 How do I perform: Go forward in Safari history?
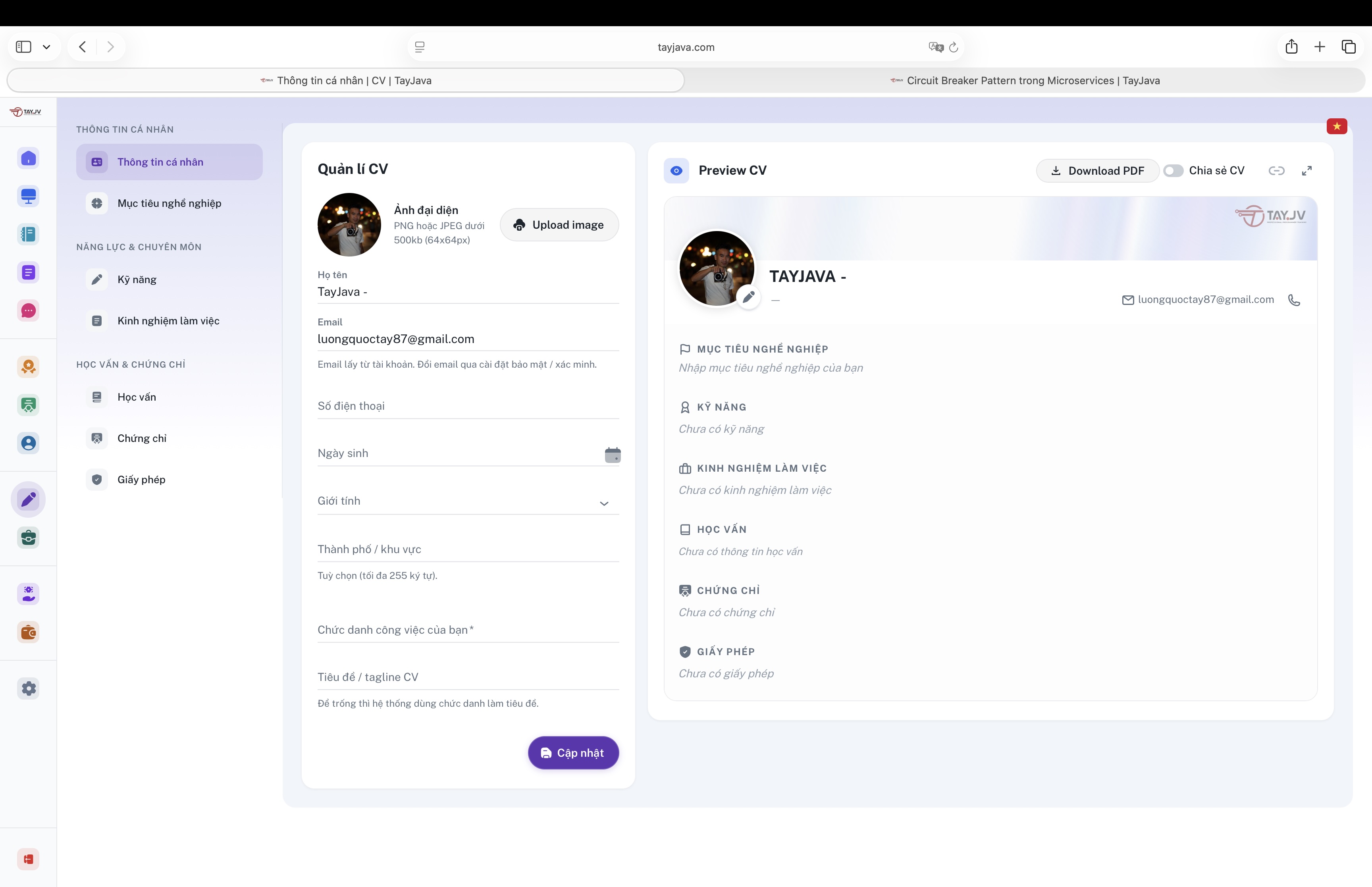pos(110,47)
